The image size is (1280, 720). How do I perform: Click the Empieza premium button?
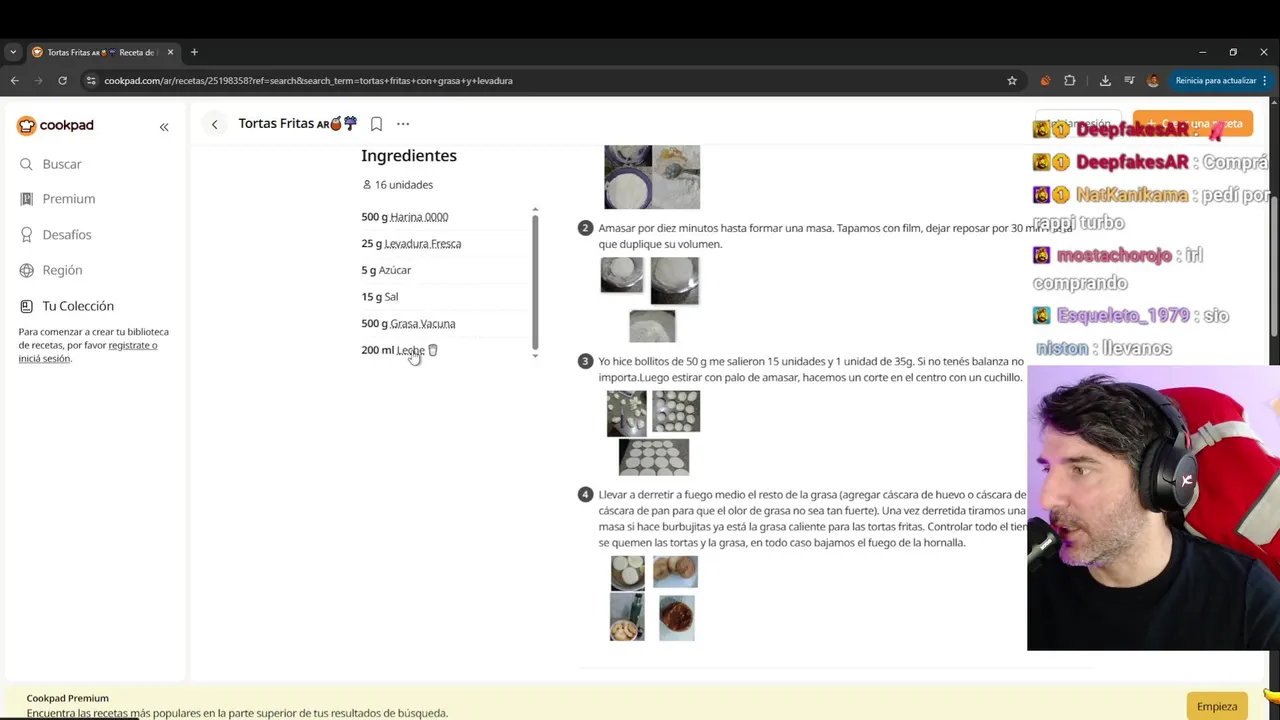pos(1217,706)
